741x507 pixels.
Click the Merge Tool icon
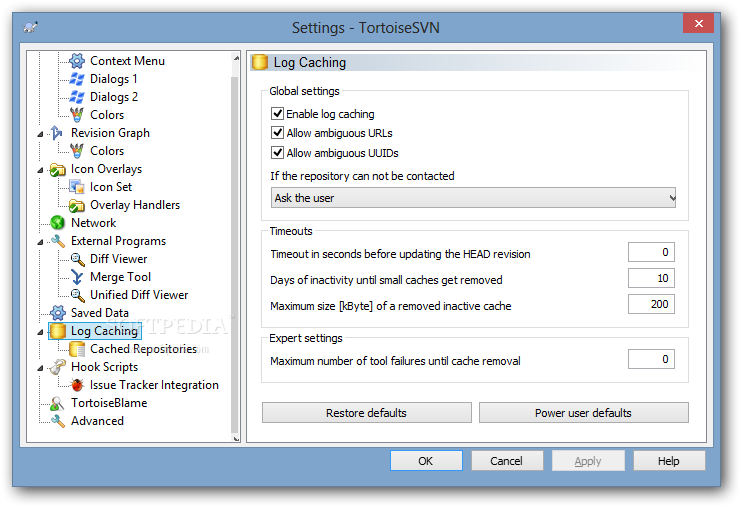click(x=77, y=277)
